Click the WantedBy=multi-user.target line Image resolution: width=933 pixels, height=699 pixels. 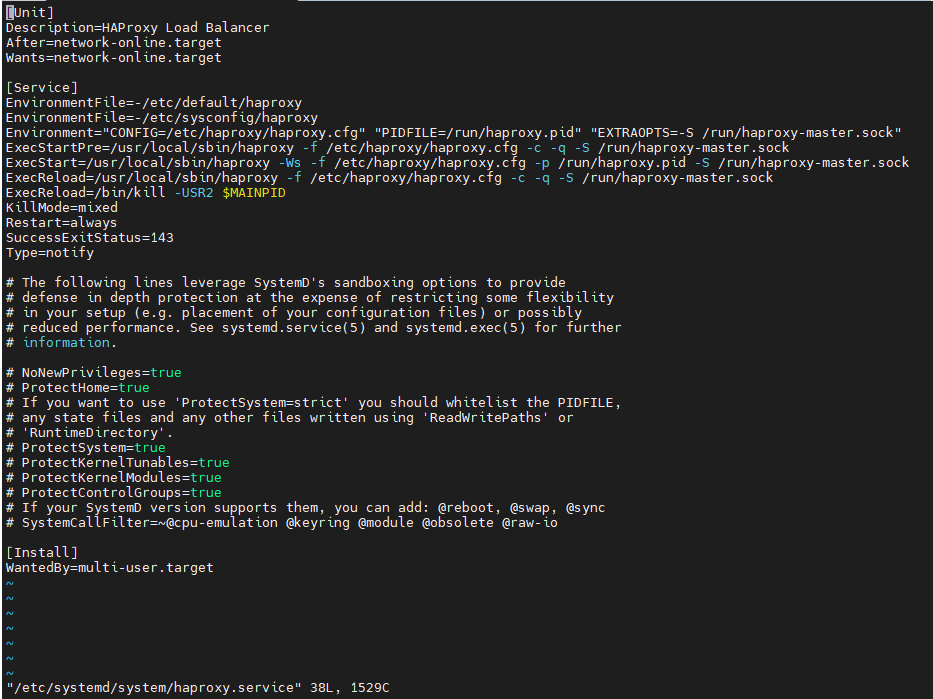click(109, 568)
